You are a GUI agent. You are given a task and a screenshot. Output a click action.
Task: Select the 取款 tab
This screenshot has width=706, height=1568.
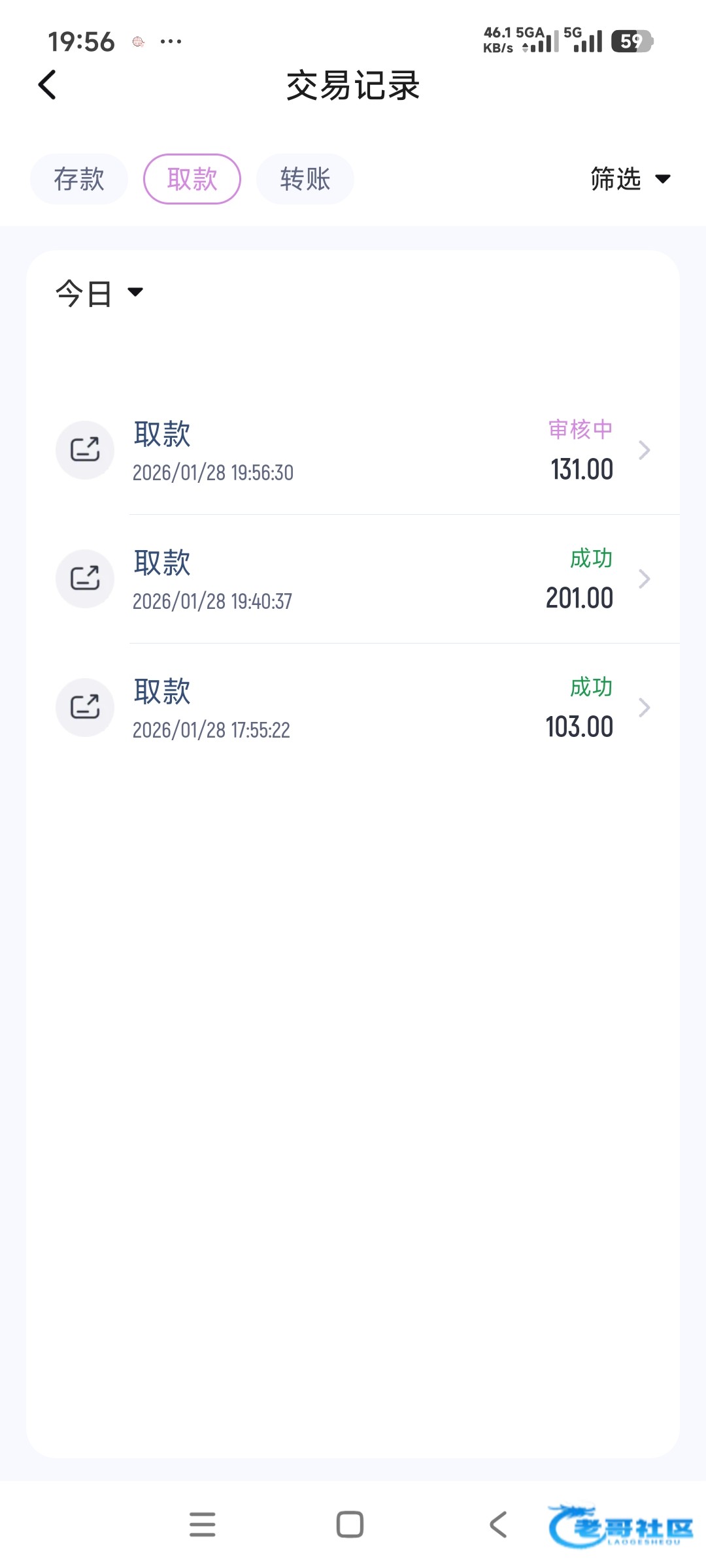pos(192,179)
